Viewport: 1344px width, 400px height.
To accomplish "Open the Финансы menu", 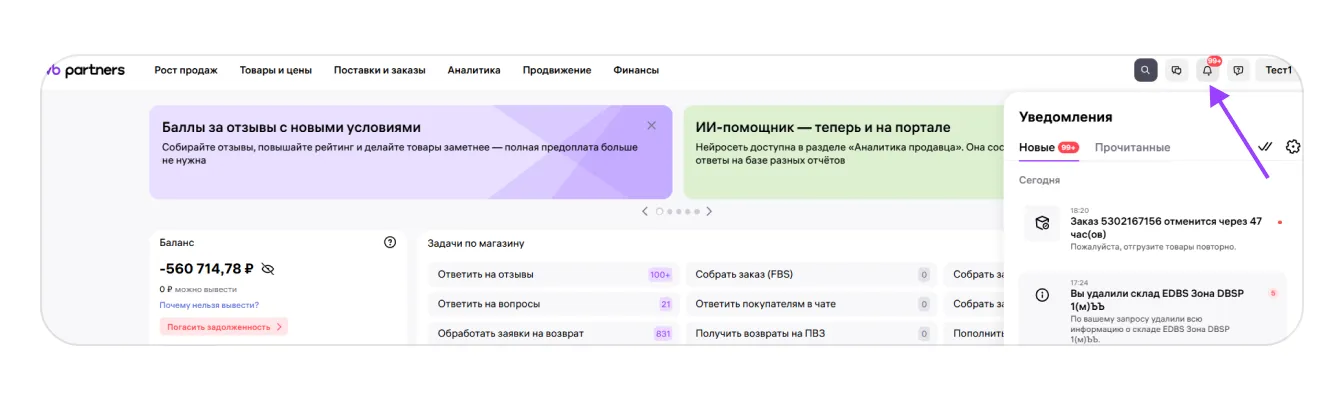I will click(636, 70).
